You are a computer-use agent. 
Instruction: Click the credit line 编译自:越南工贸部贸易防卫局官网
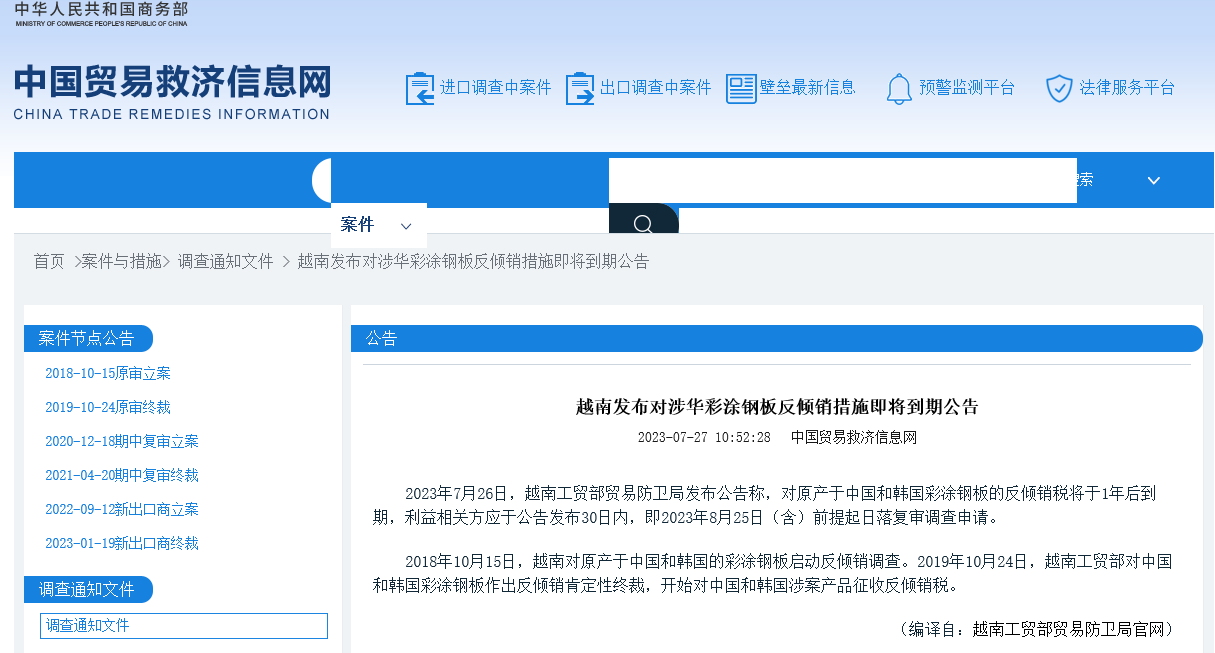click(1036, 629)
